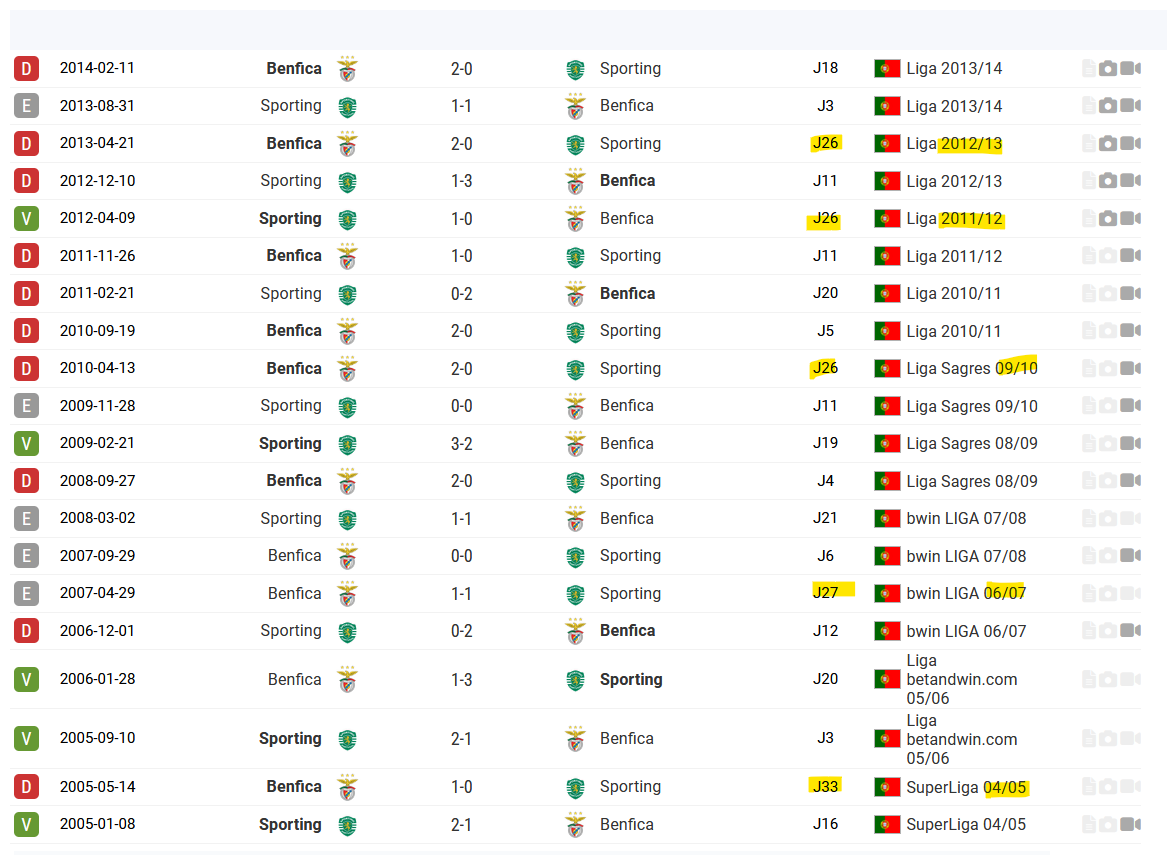1167x855 pixels.
Task: Click the D result badge for 2014-02-11
Action: tap(26, 68)
